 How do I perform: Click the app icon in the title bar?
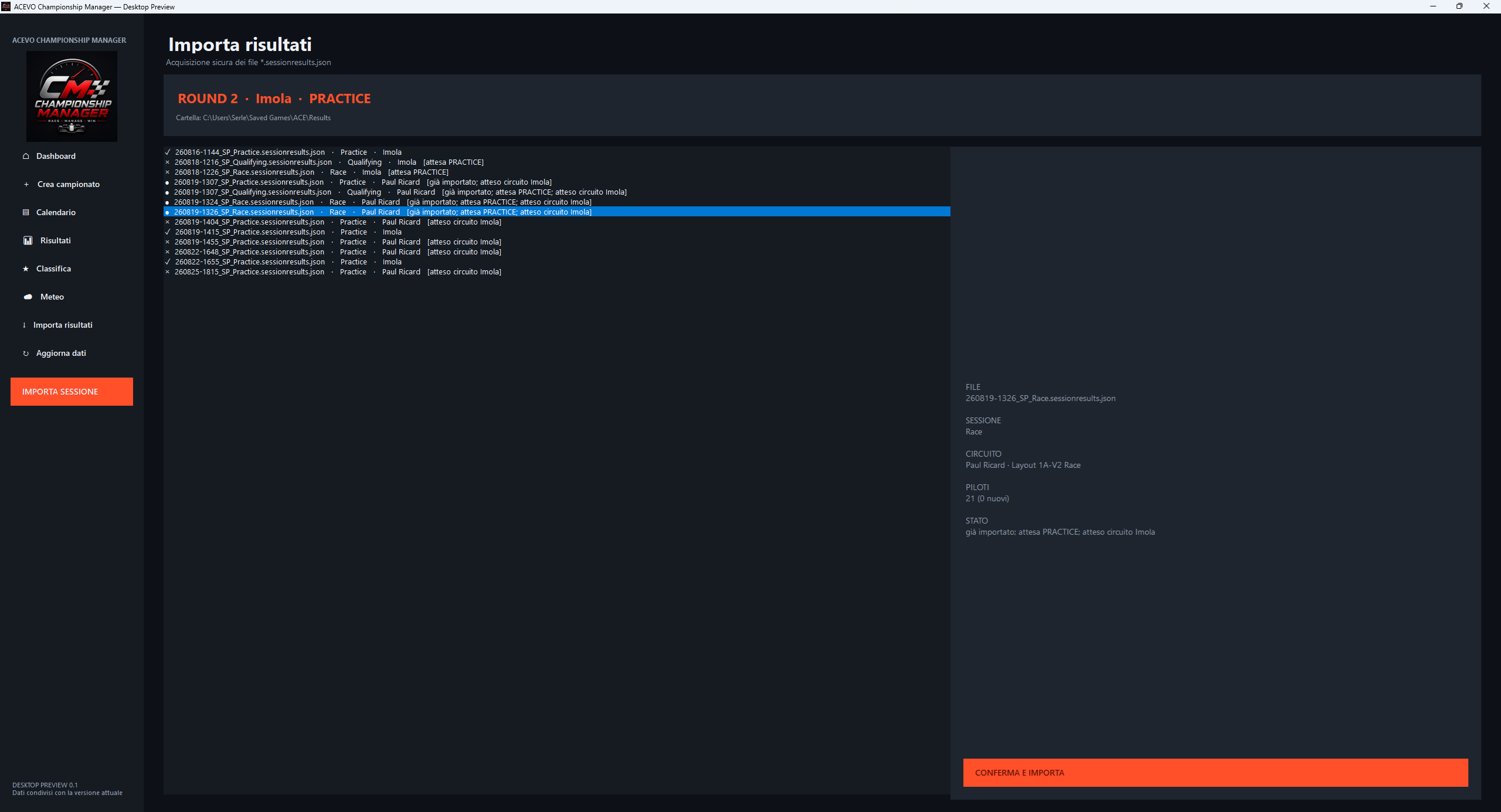(6, 6)
